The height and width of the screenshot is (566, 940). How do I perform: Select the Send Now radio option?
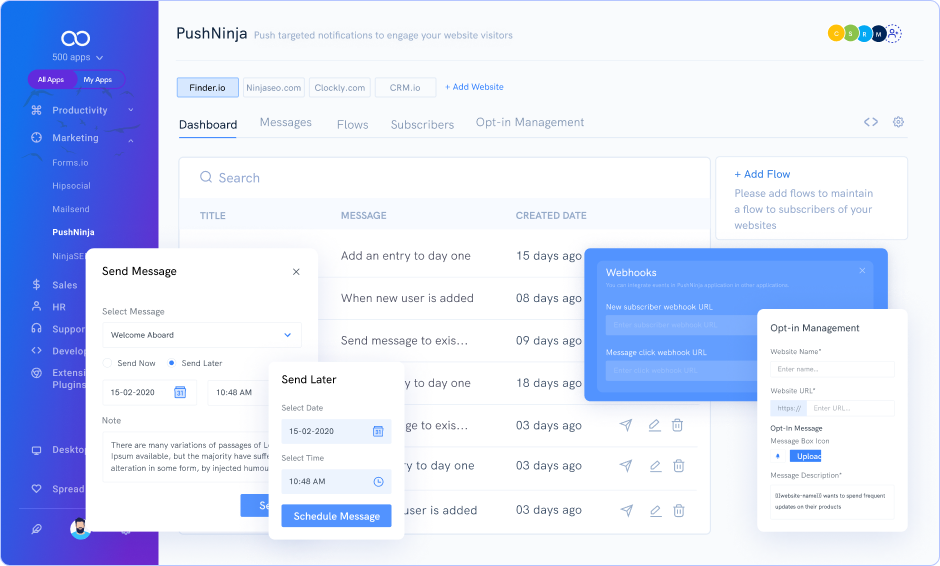click(x=108, y=363)
